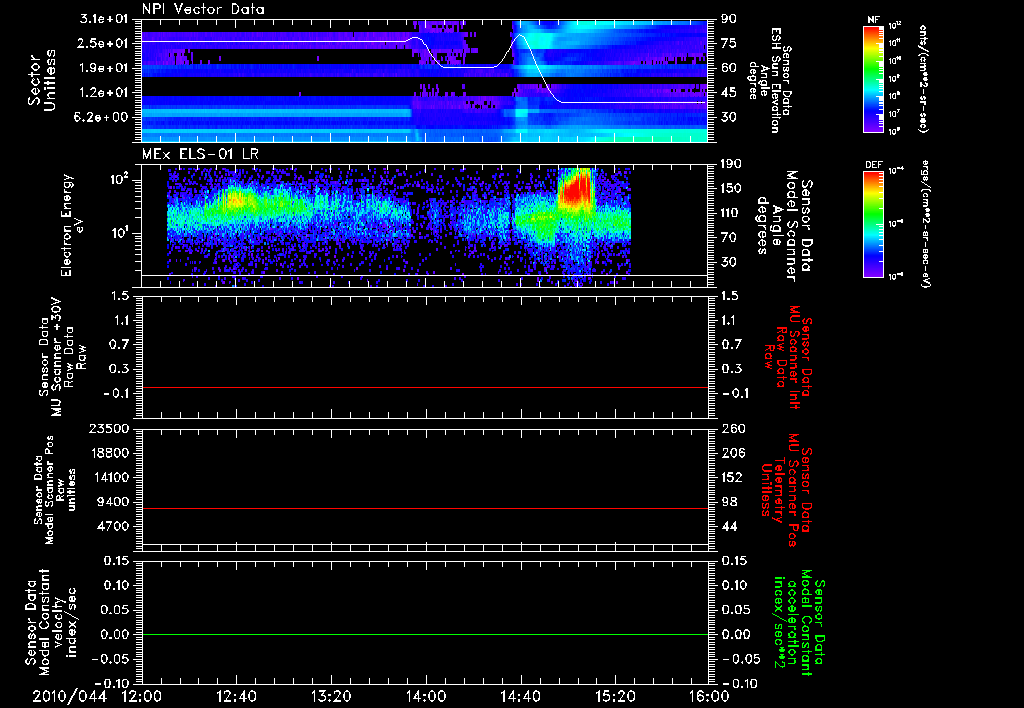Click the 'MU Scanner +30V Raw Data' axis title

[62, 357]
